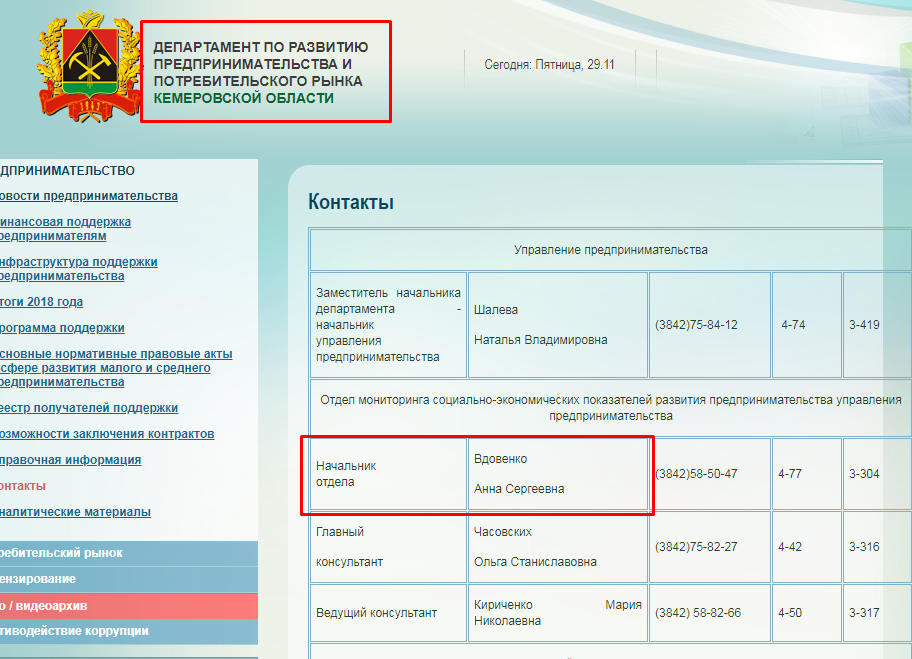Click 'Заместитель начальника департамента' position cell
Image resolution: width=912 pixels, height=659 pixels.
[x=388, y=325]
